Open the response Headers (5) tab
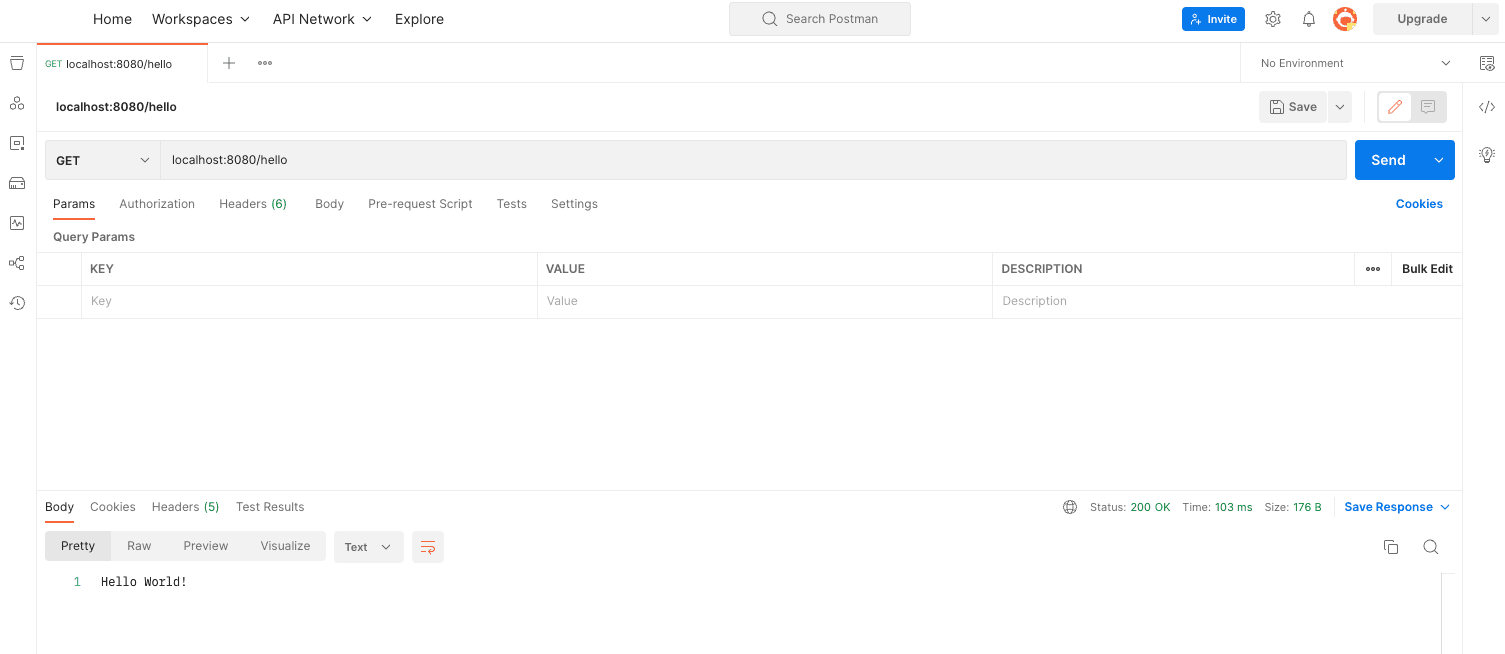Viewport: 1505px width, 654px height. (x=185, y=507)
